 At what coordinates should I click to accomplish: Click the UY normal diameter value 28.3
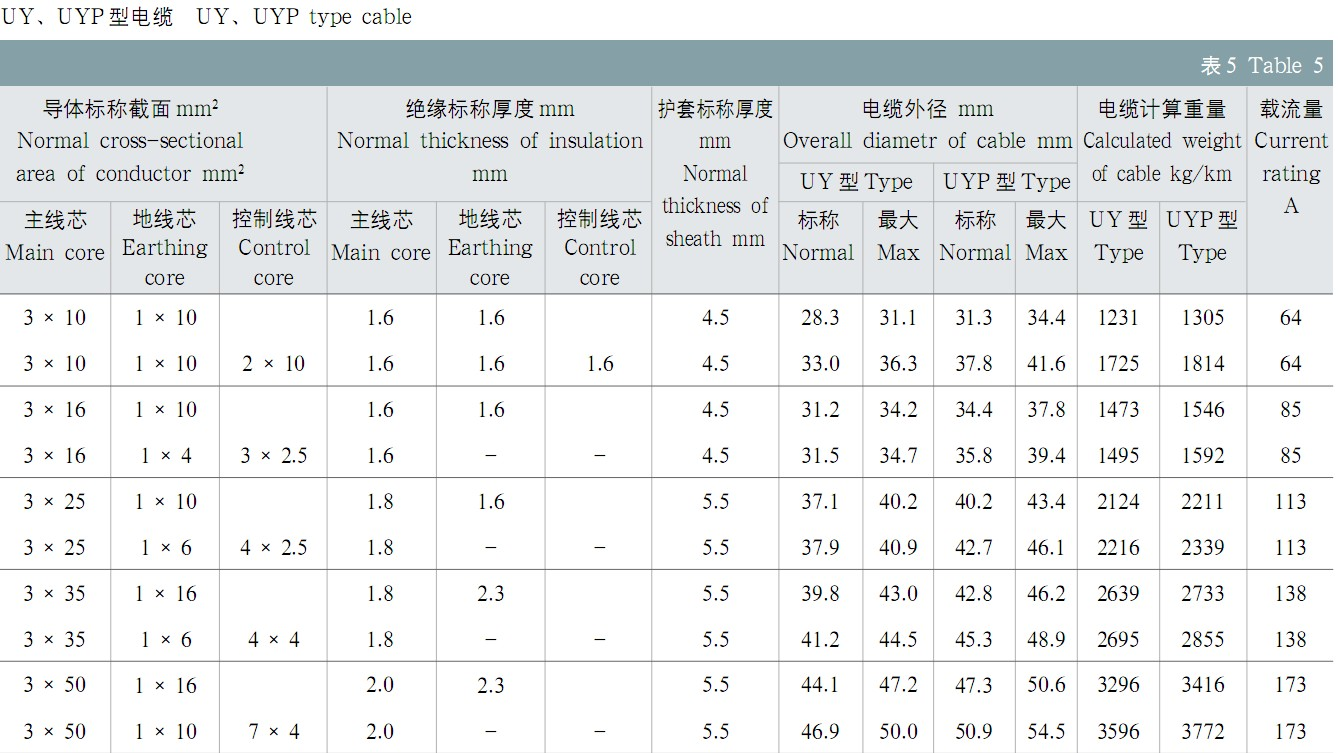pyautogui.click(x=820, y=318)
